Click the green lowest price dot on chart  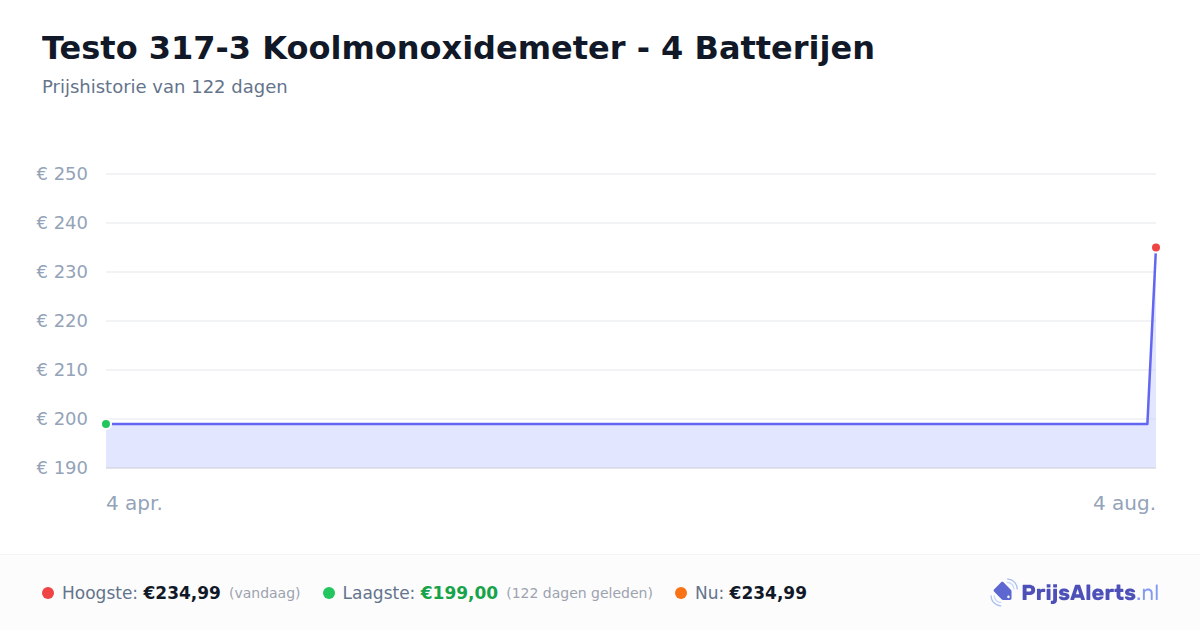tap(106, 424)
